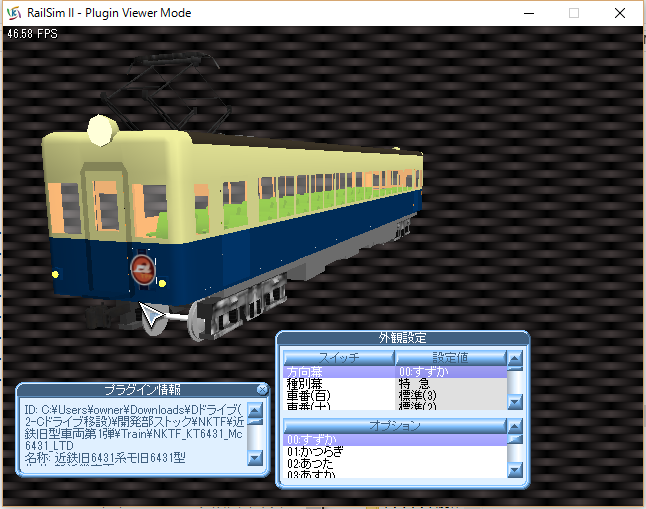Select the 種別幕 switch row
646x509 pixels.
click(339, 384)
